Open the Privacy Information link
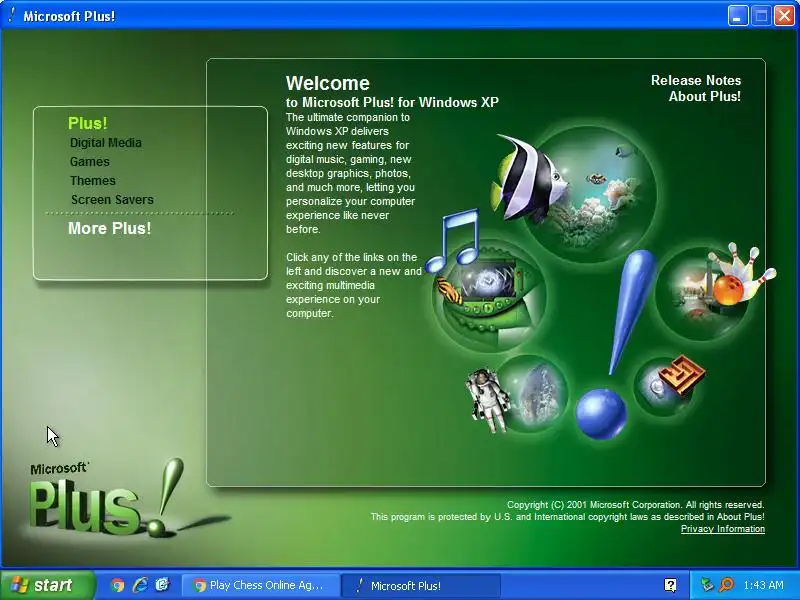 pos(723,529)
